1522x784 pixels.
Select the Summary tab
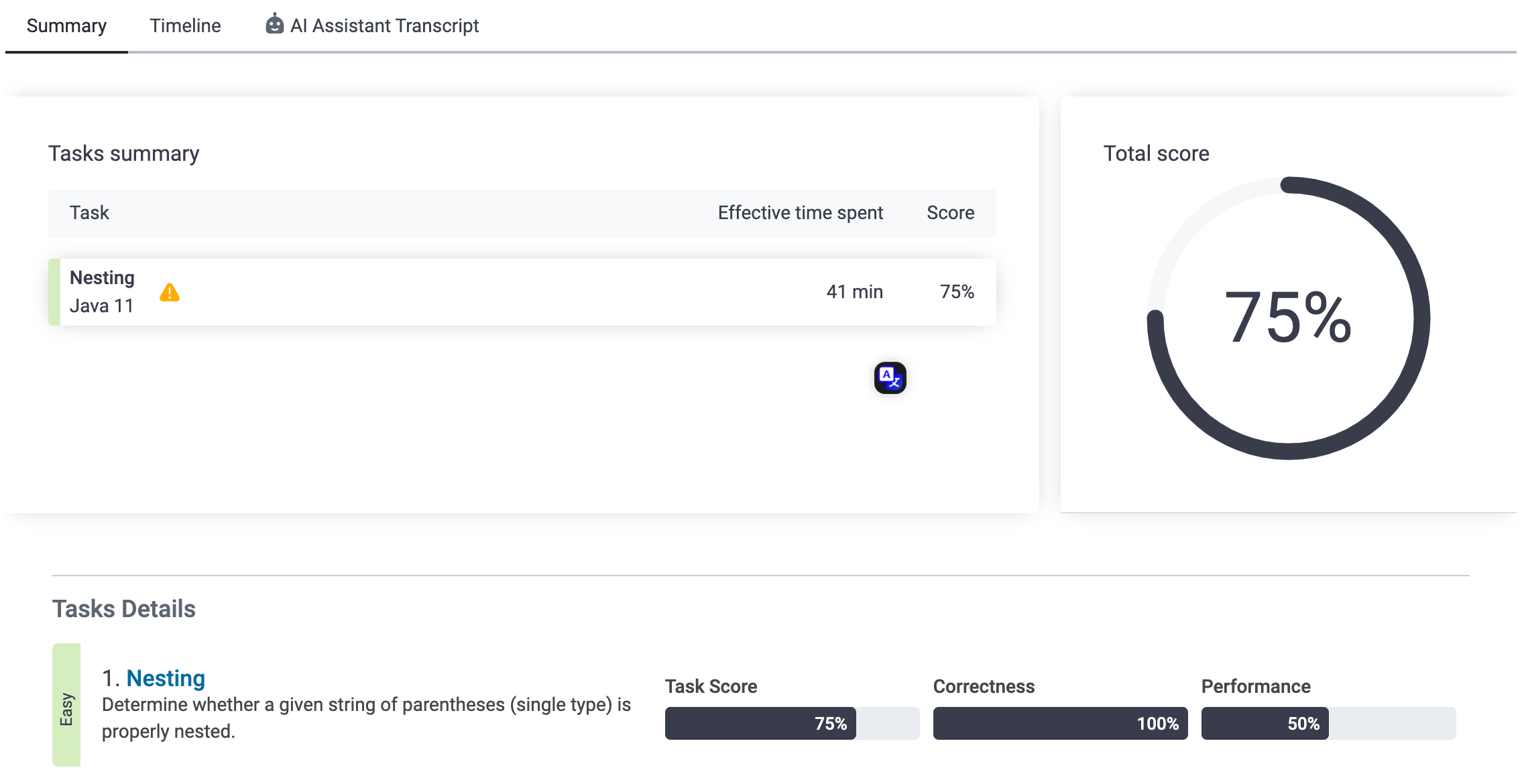pyautogui.click(x=66, y=26)
